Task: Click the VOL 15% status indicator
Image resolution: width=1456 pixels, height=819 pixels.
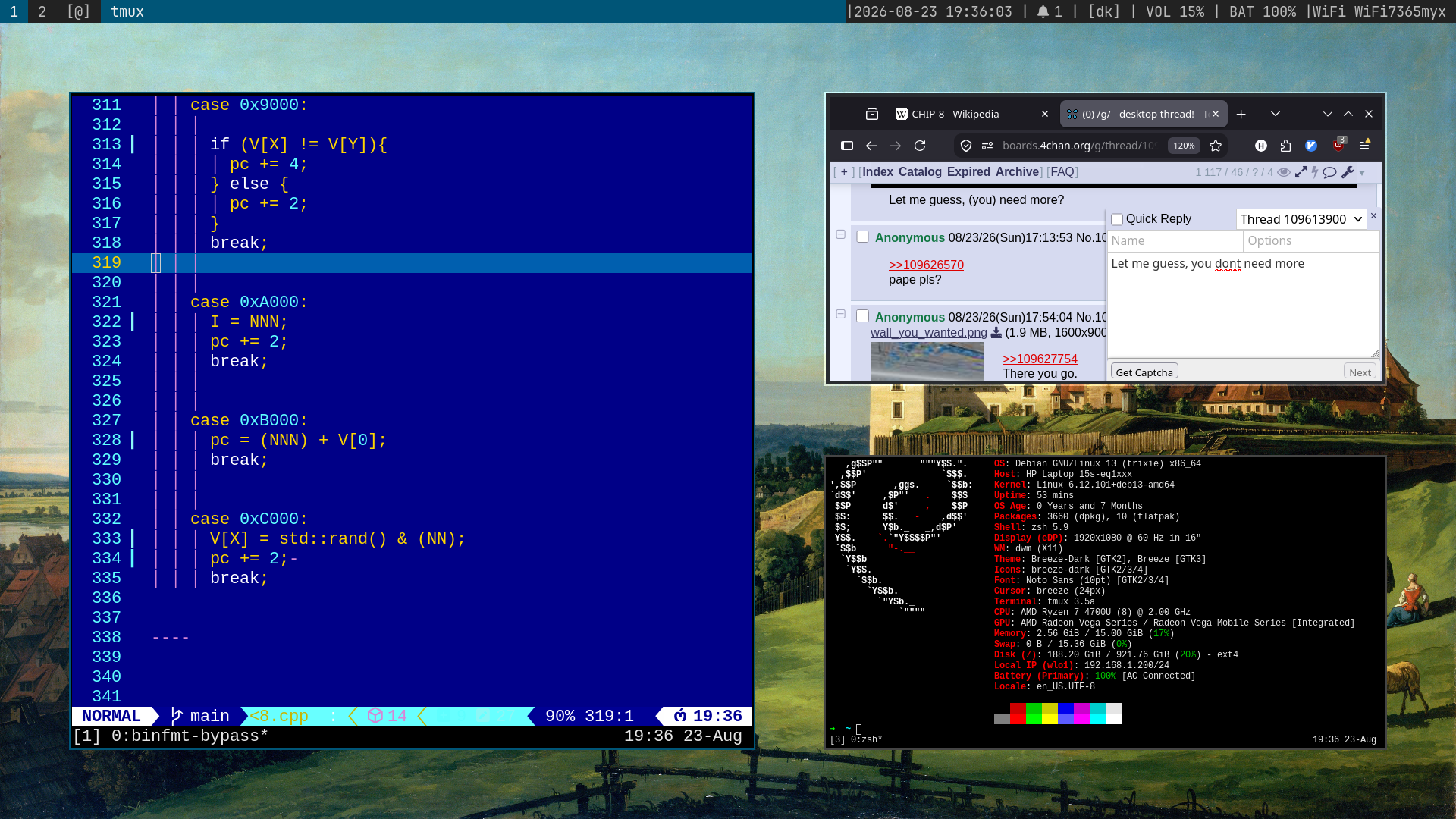Action: 1175,11
